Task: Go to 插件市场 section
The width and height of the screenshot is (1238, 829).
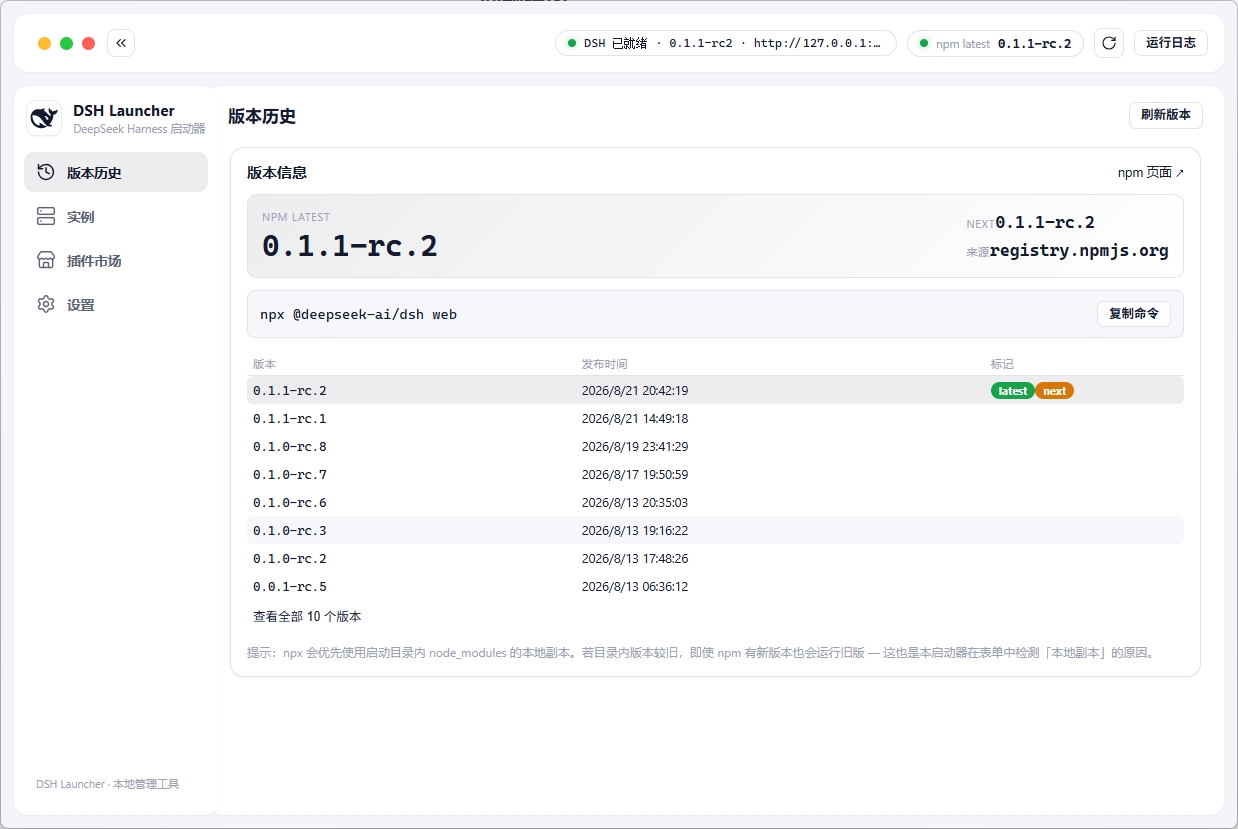Action: (x=116, y=260)
